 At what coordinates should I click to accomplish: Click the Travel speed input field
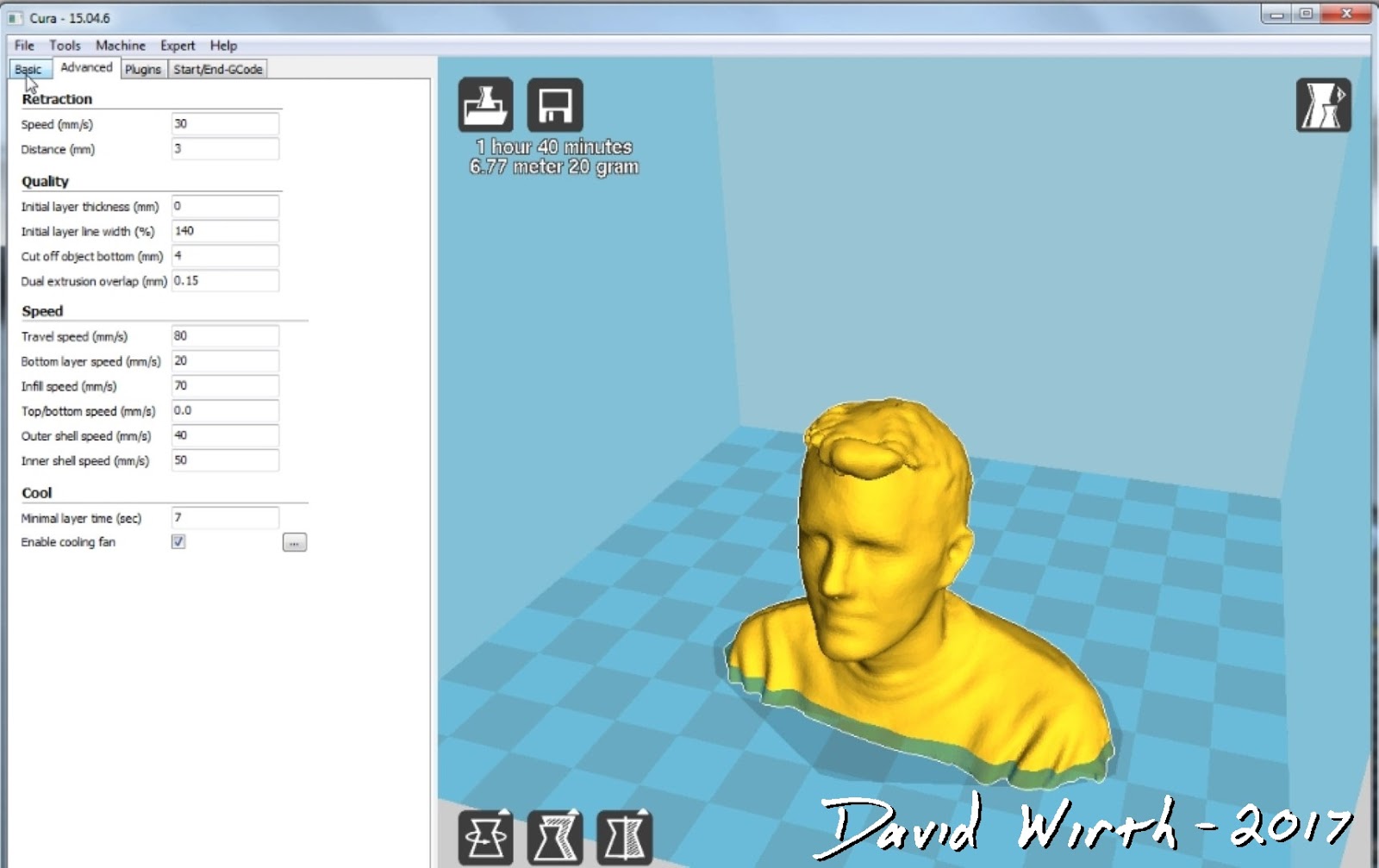[224, 336]
